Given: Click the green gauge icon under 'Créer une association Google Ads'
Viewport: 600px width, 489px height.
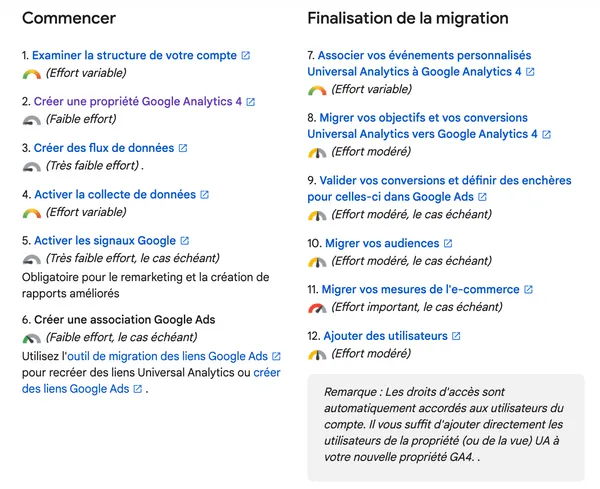Looking at the screenshot, I should point(31,338).
